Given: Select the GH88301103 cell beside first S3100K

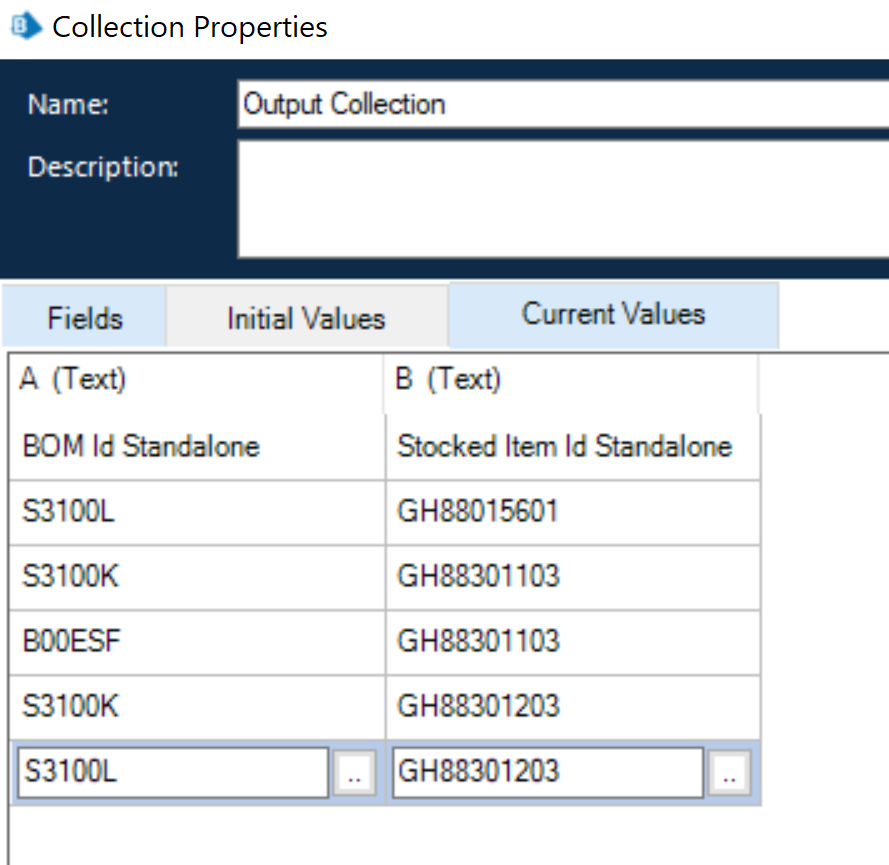Looking at the screenshot, I should coord(571,577).
